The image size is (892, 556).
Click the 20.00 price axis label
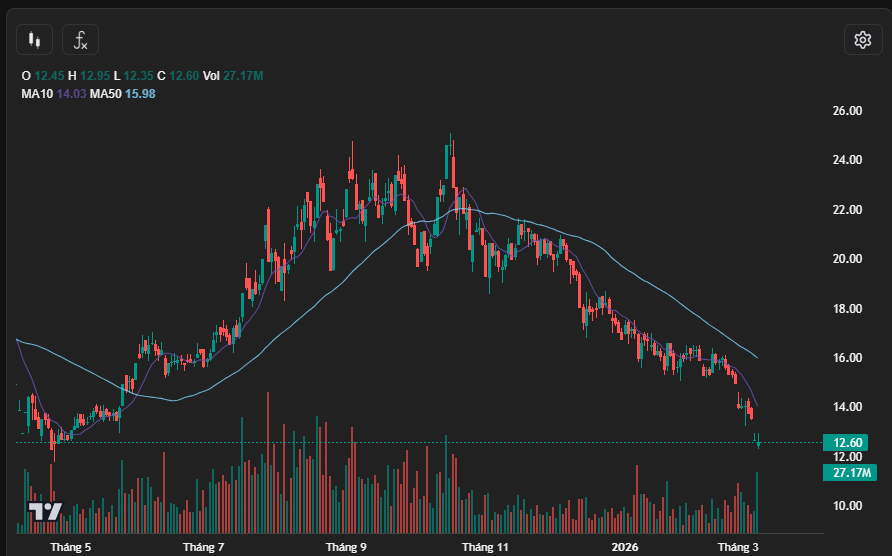(847, 259)
